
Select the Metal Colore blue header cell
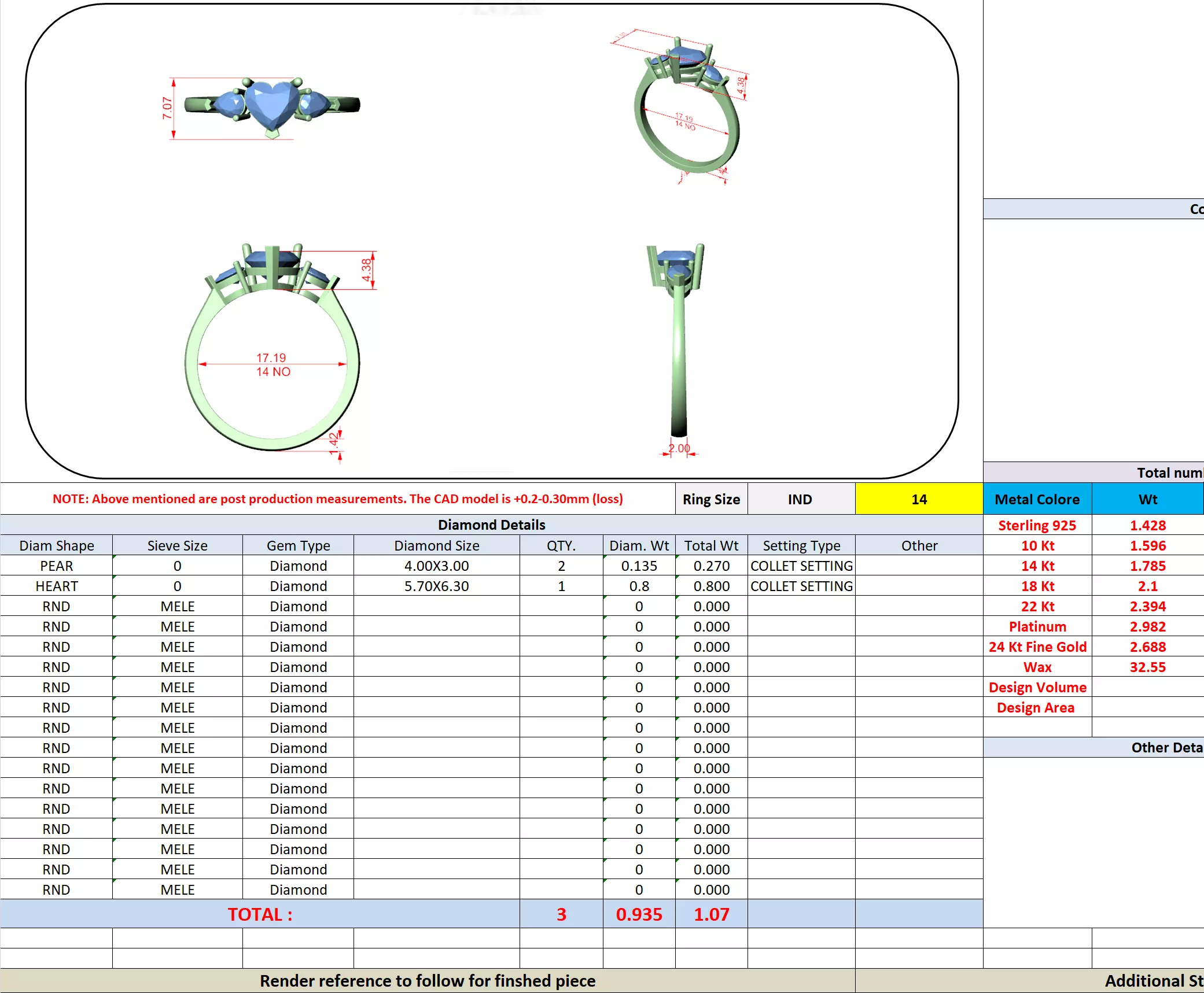coord(1037,499)
